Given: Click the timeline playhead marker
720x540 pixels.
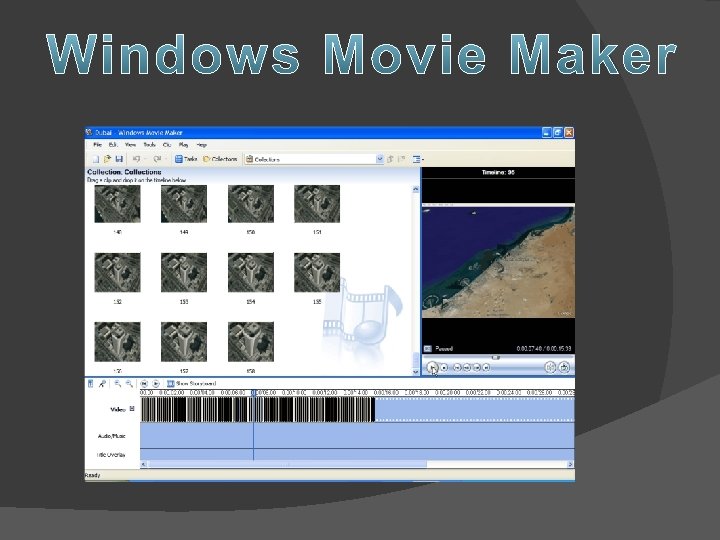Looking at the screenshot, I should coord(253,393).
